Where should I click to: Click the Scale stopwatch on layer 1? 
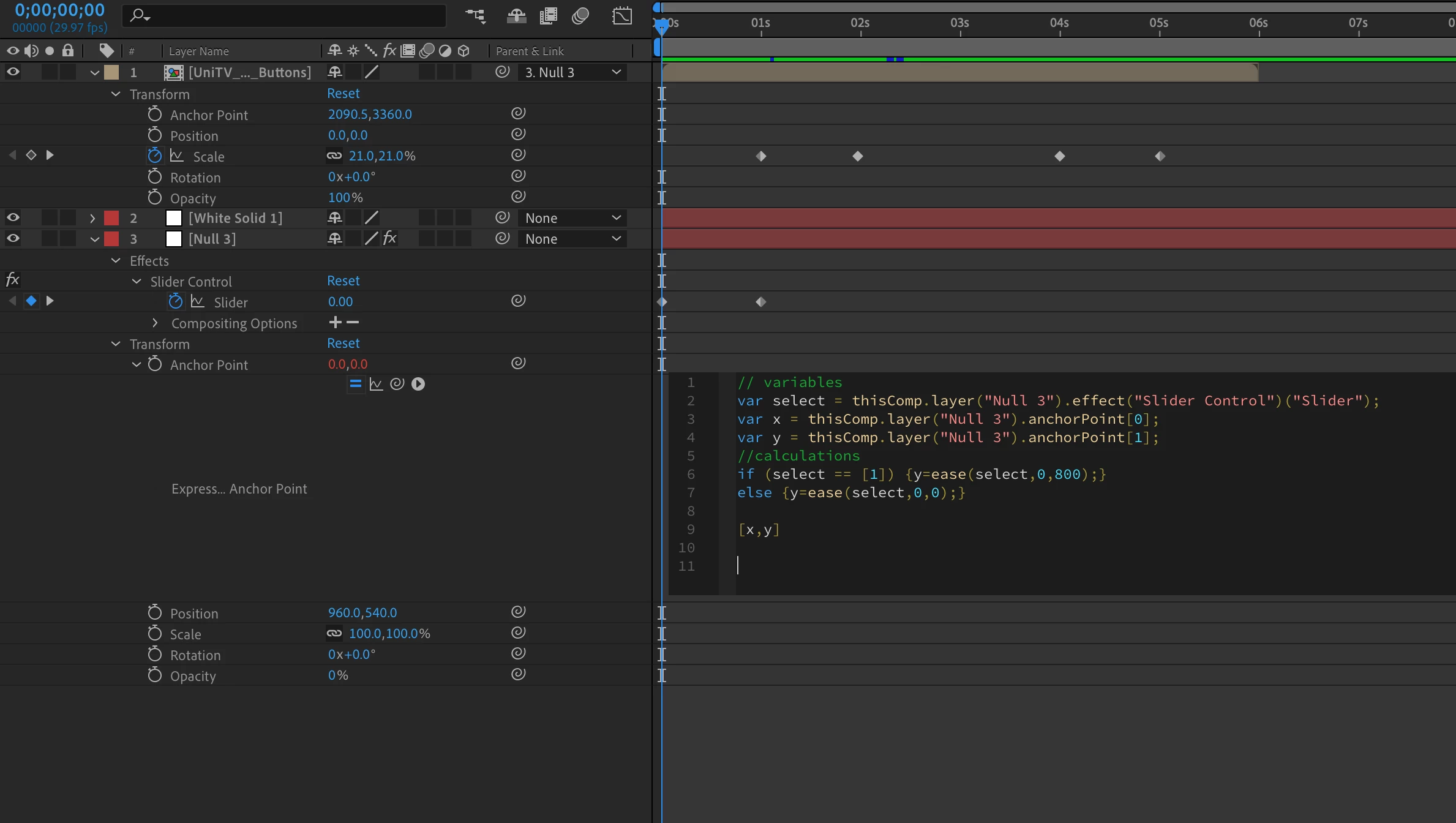[155, 156]
